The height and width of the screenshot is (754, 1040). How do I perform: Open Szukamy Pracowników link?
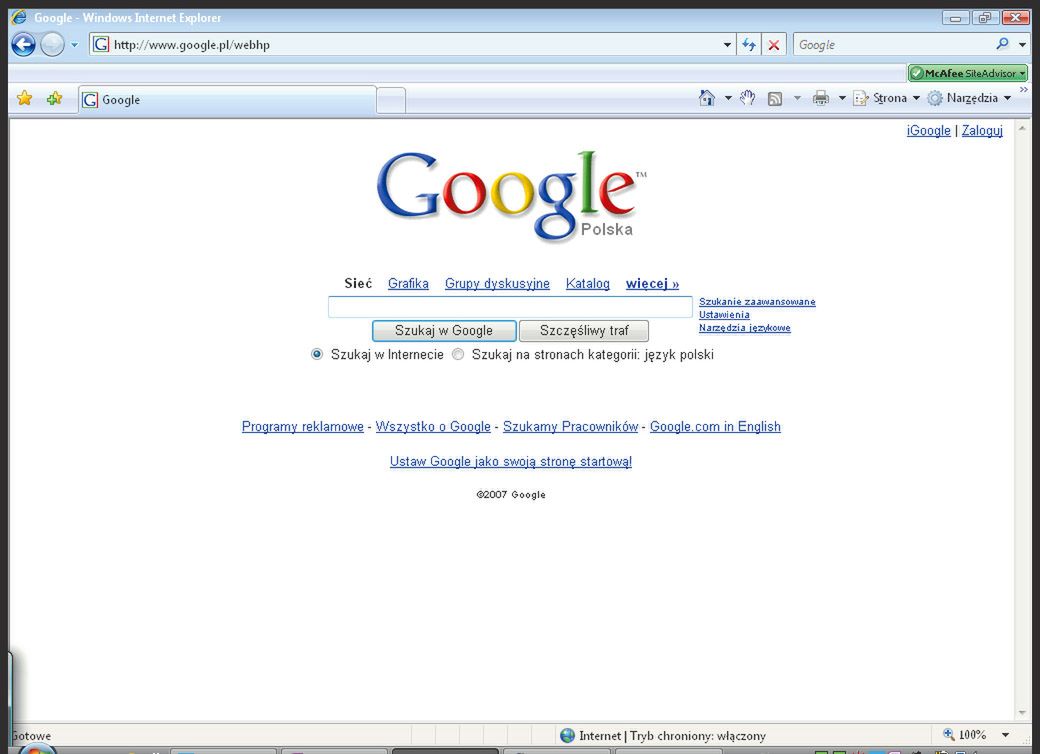tap(570, 426)
